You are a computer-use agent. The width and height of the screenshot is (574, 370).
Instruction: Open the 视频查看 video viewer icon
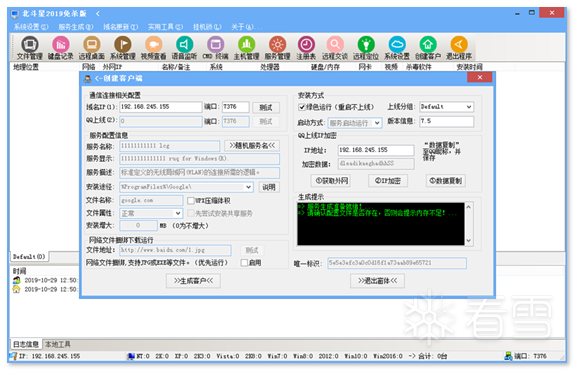pyautogui.click(x=153, y=48)
